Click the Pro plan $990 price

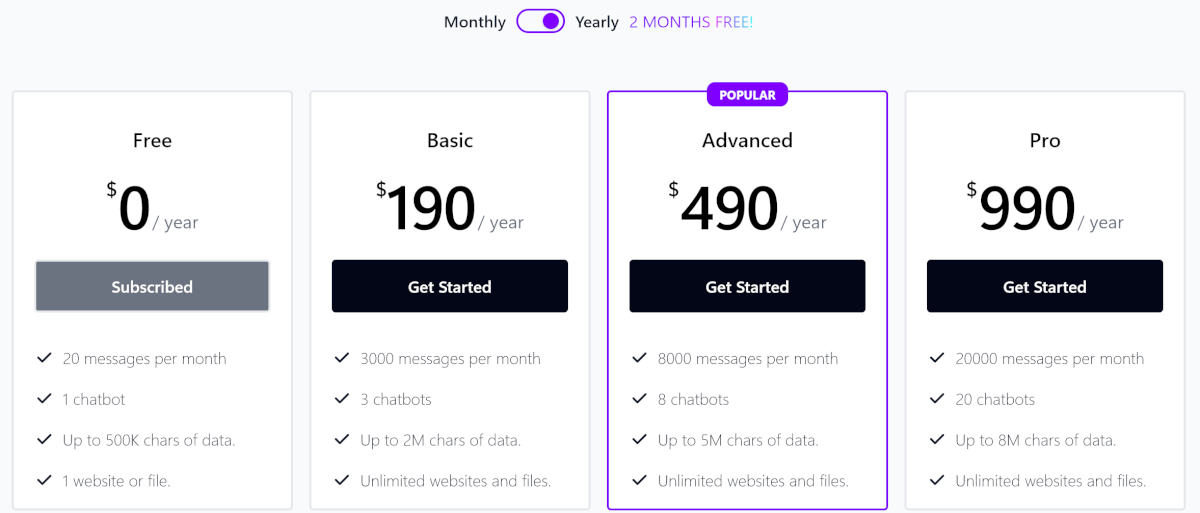pos(1021,209)
